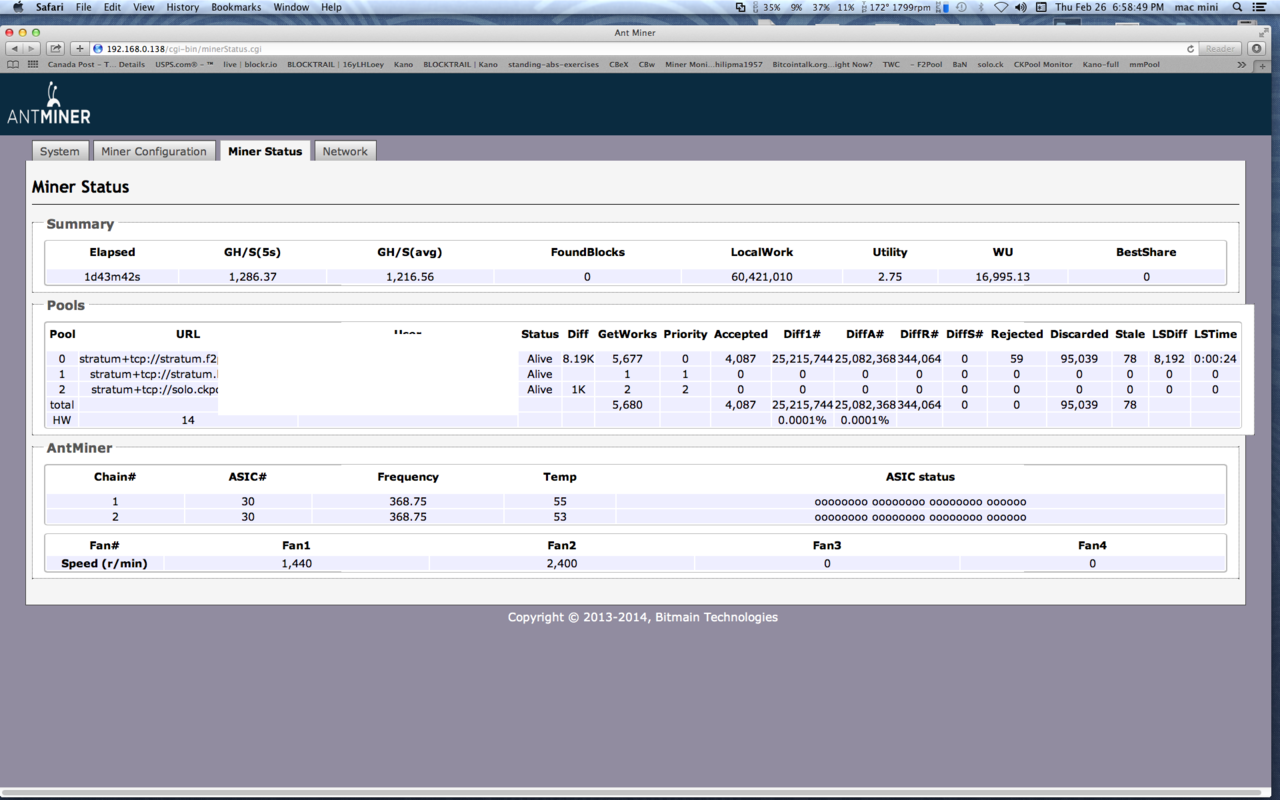Select Fan1 speed 1,440
Screen dimensions: 1280x800
pyautogui.click(x=297, y=564)
